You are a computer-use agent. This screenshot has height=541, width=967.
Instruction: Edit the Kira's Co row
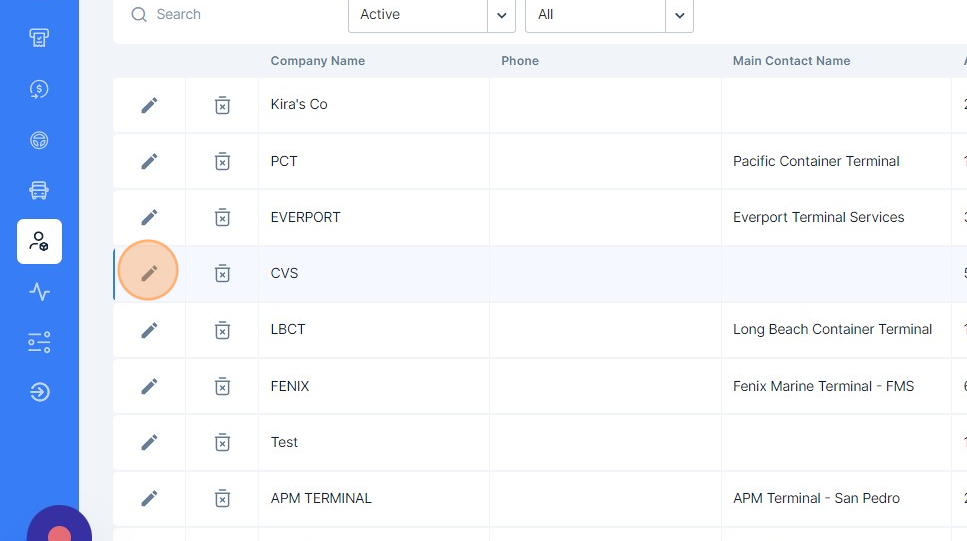click(x=149, y=105)
